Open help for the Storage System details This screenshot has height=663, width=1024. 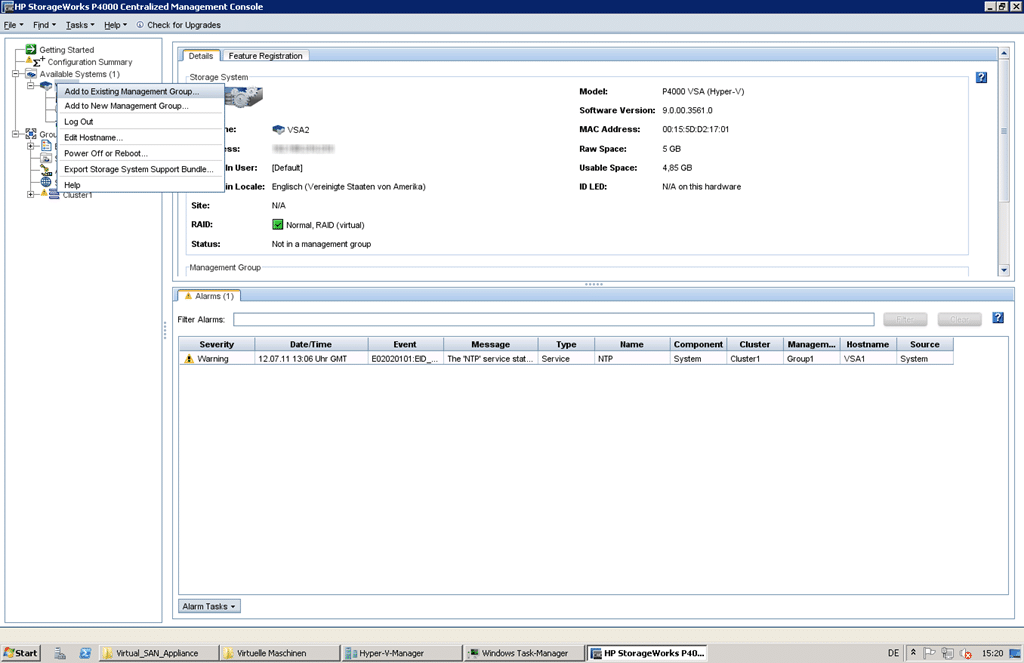tap(981, 78)
